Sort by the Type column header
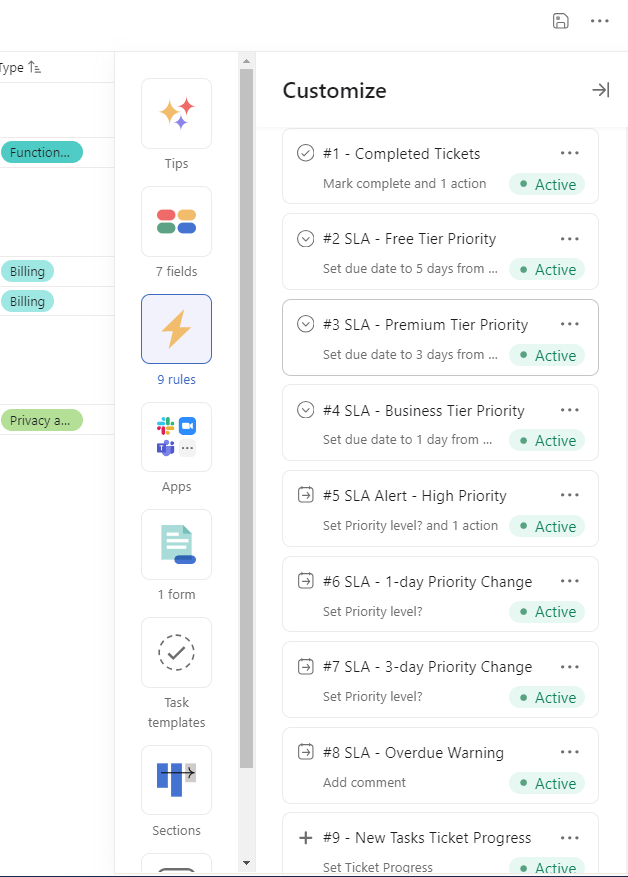This screenshot has width=628, height=877. point(20,68)
